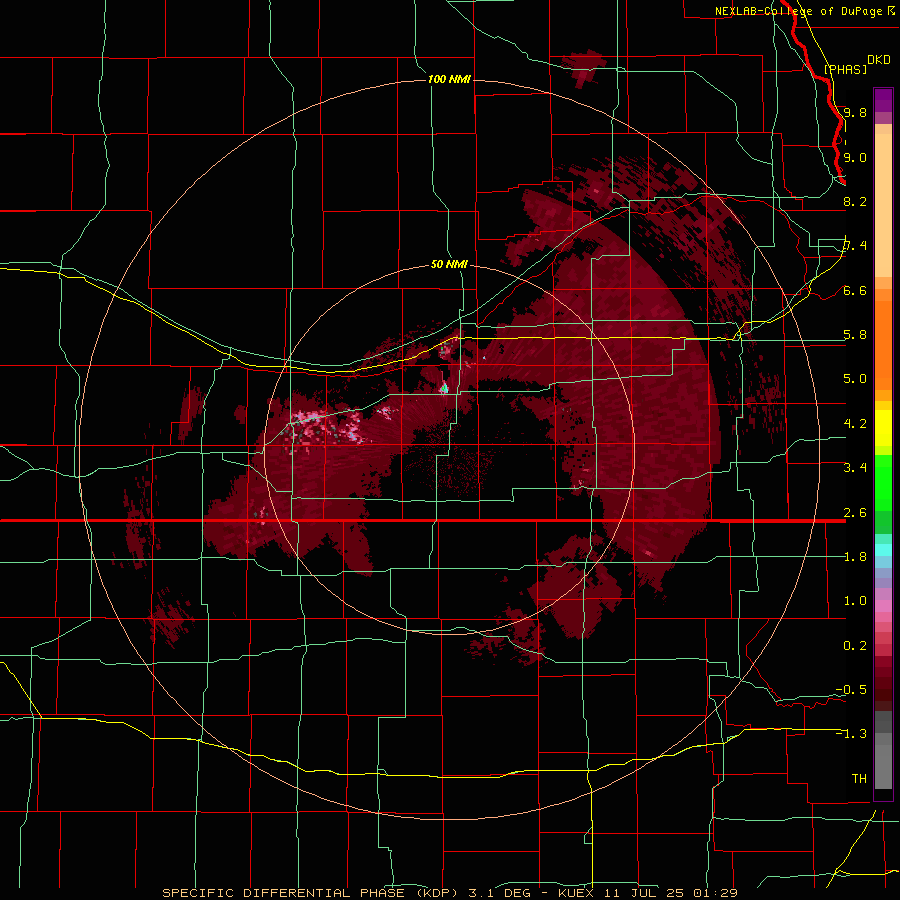Viewport: 900px width, 900px height.
Task: Click the -0.5 value on the color scale
Action: tap(851, 690)
